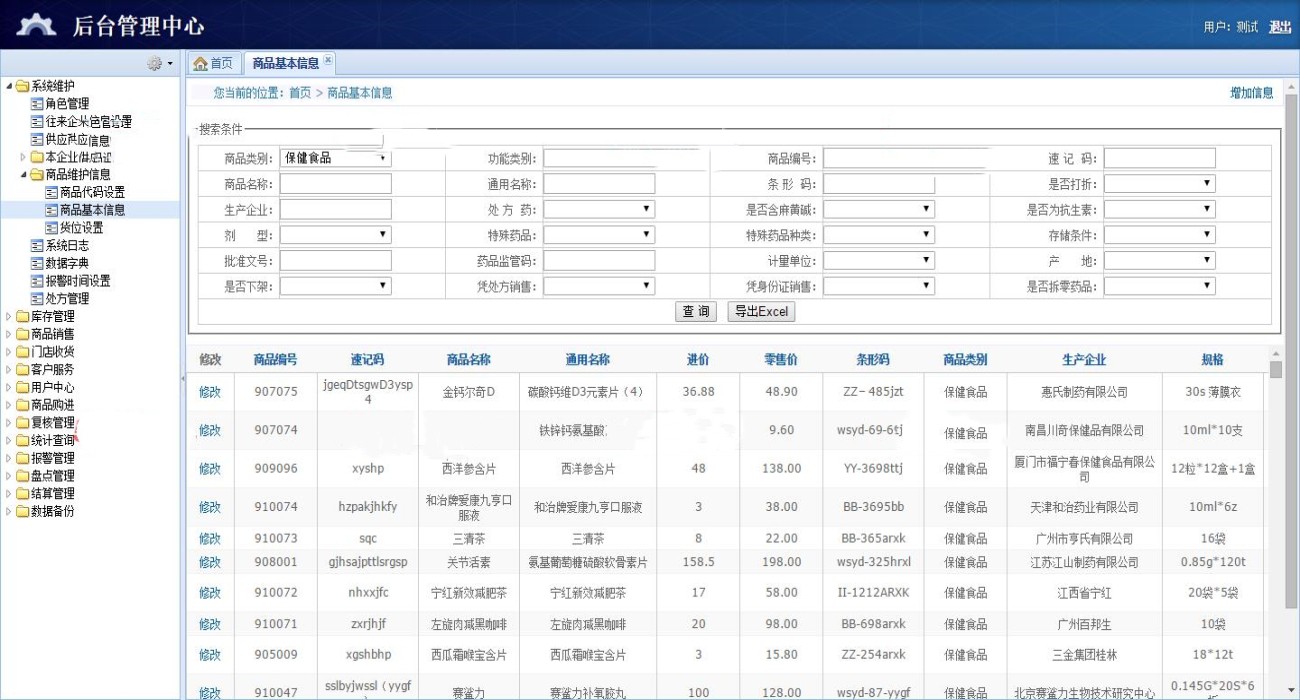The height and width of the screenshot is (700, 1300).
Task: Click the 条形码 search input field
Action: pos(879,184)
